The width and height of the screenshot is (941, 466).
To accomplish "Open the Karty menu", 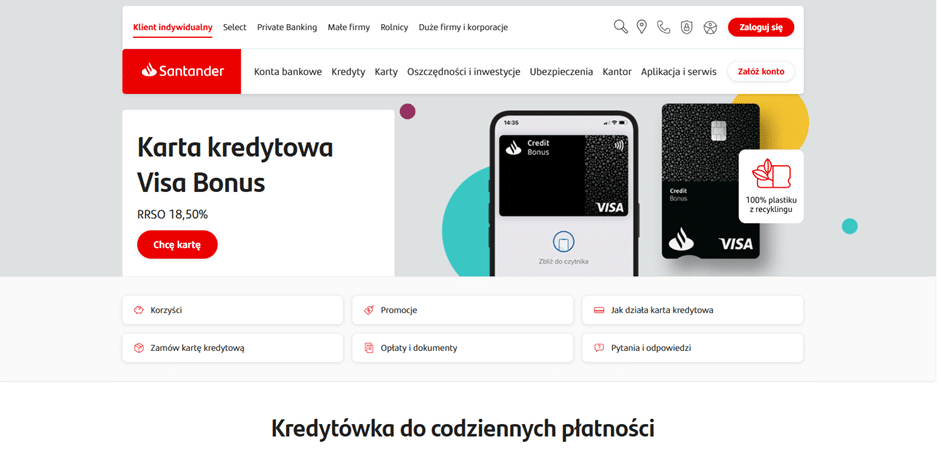I will (x=386, y=71).
